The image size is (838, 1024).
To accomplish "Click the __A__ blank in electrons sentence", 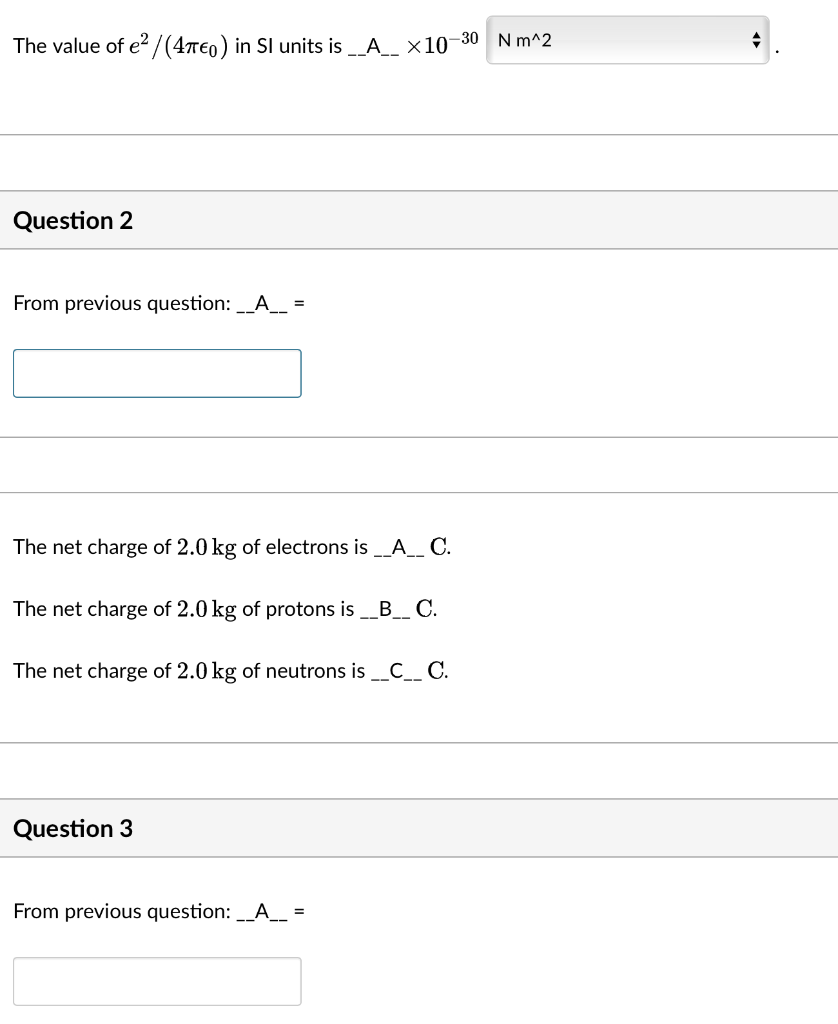I will (x=398, y=548).
